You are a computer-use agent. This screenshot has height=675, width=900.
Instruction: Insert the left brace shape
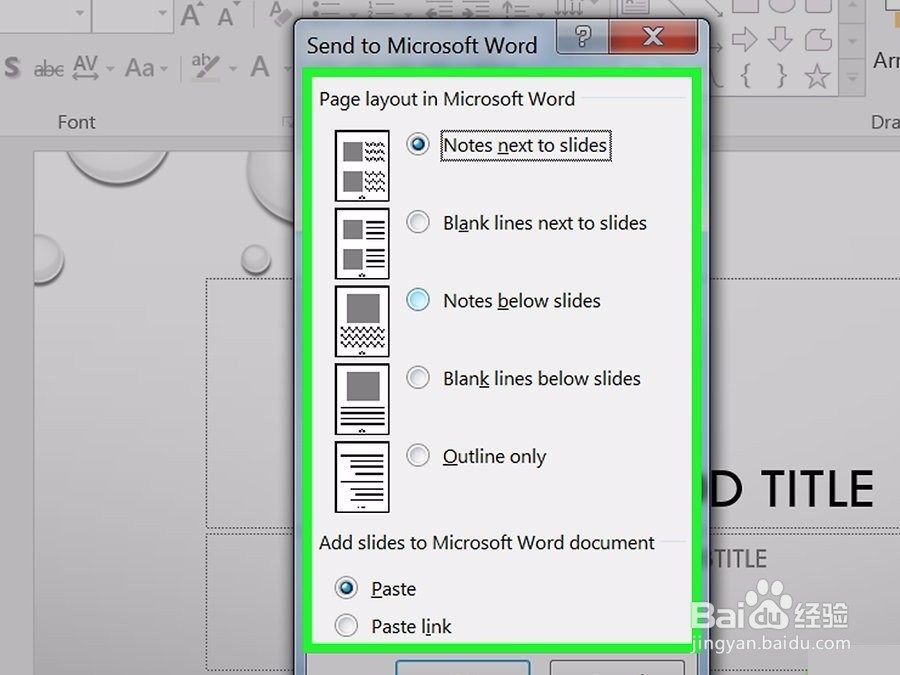tap(746, 75)
